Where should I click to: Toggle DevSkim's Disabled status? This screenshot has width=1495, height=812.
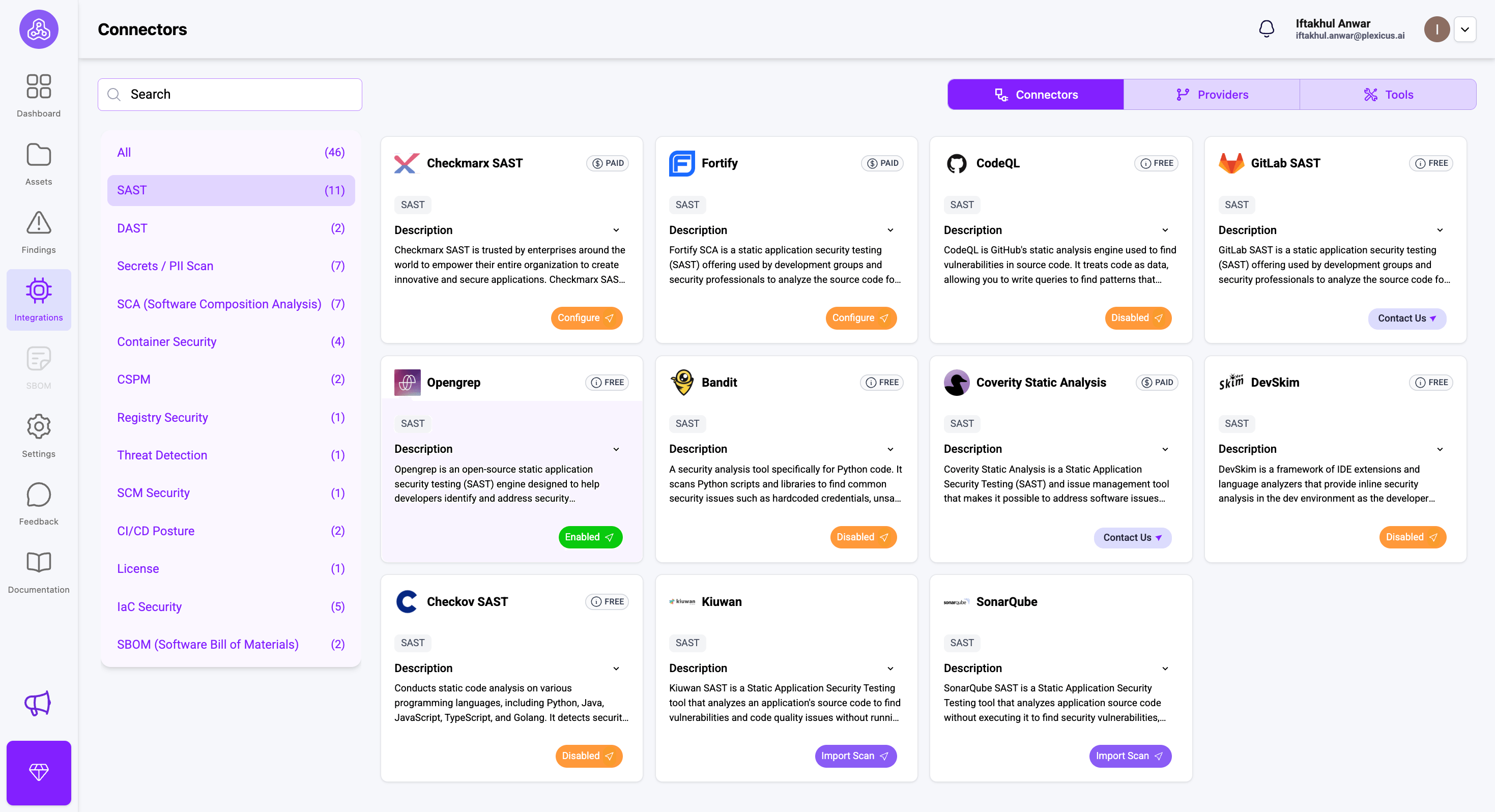point(1412,537)
